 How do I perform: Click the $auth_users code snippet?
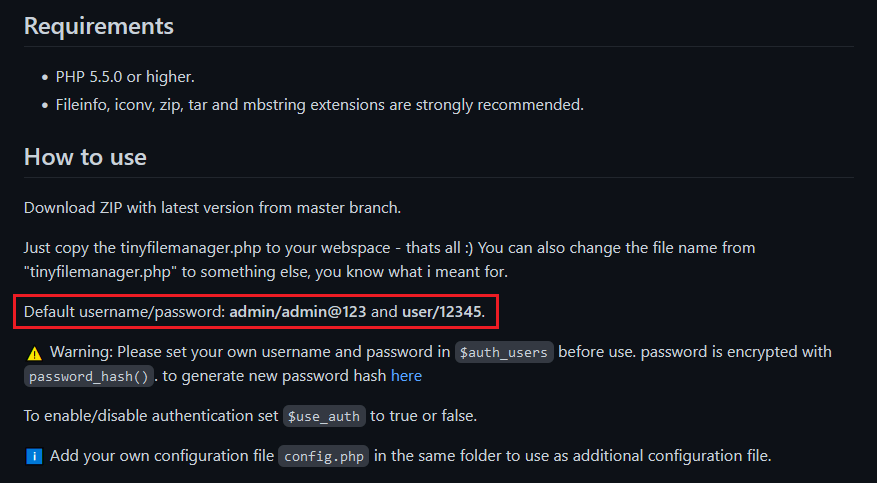point(504,353)
